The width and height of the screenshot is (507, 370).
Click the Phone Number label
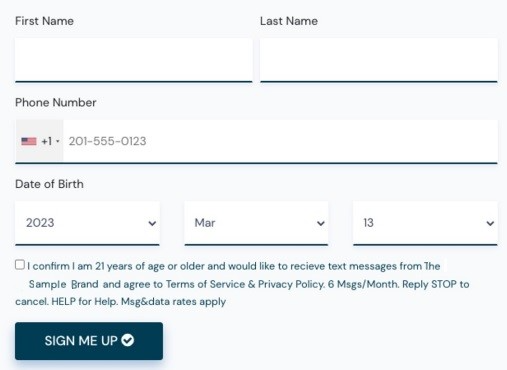pyautogui.click(x=56, y=102)
